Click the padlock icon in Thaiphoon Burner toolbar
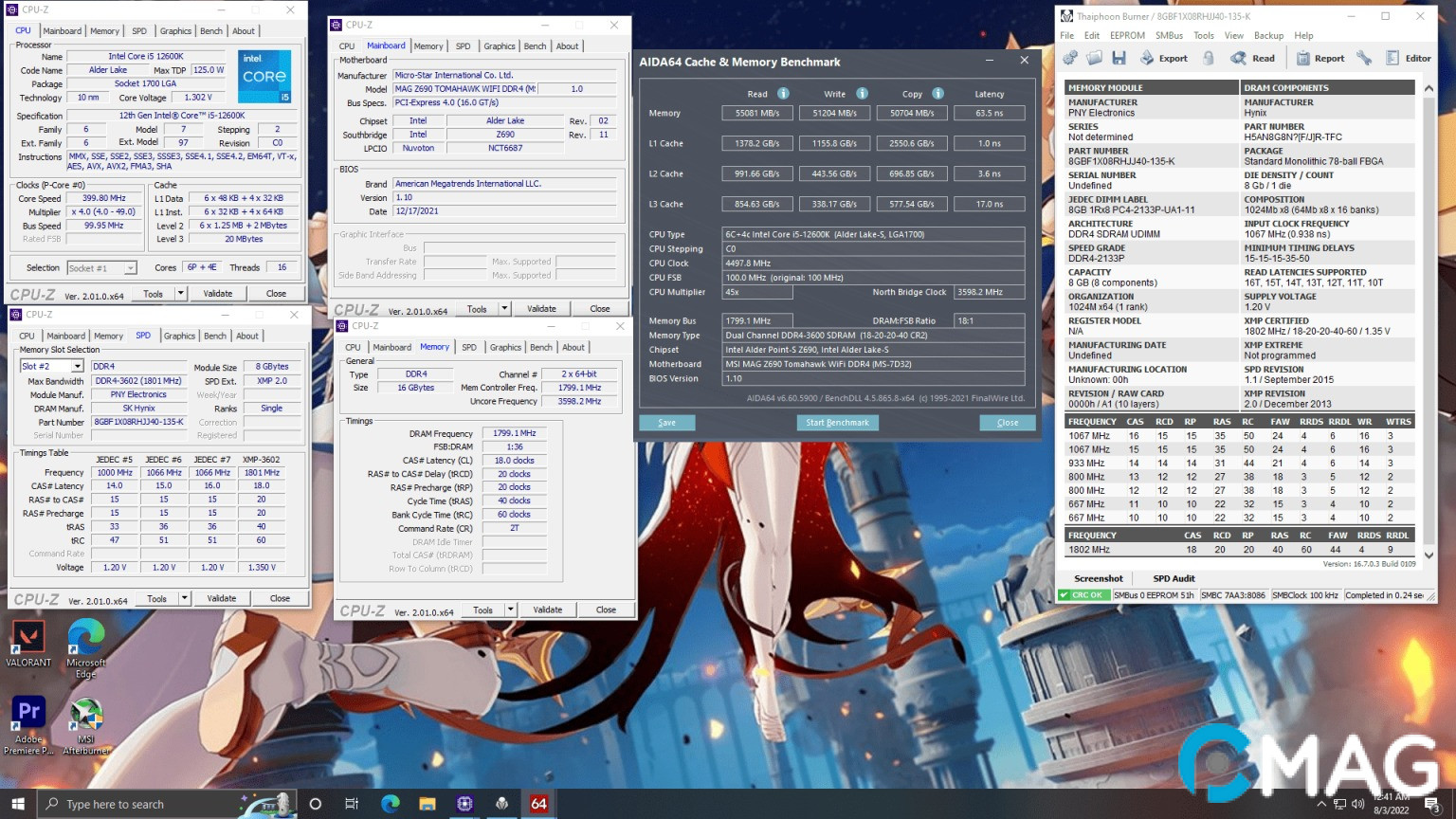The width and height of the screenshot is (1456, 819). pos(1209,58)
